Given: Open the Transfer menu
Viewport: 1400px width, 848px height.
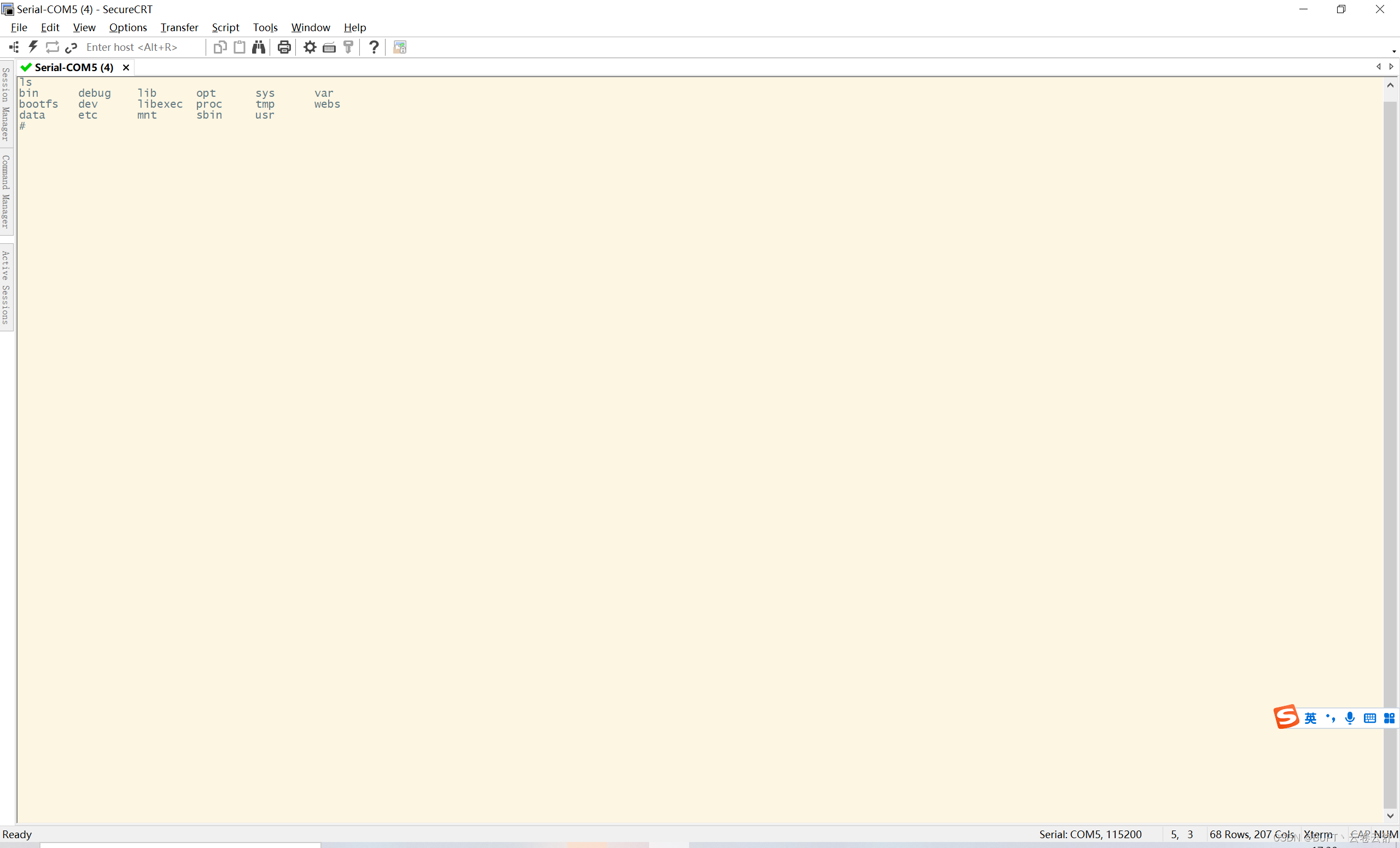Looking at the screenshot, I should tap(179, 27).
